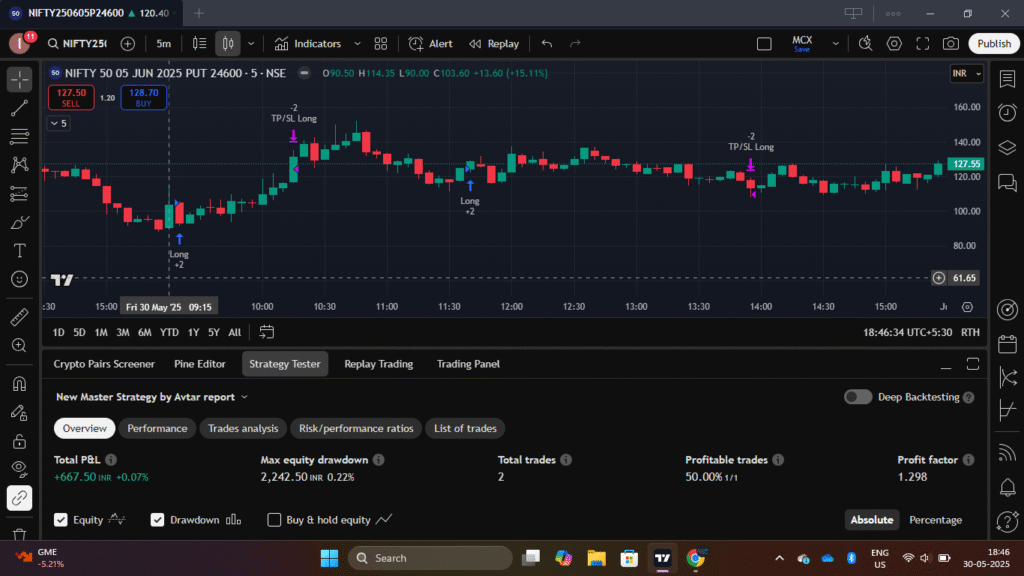Publish the chart idea
The width and height of the screenshot is (1024, 576).
click(994, 44)
